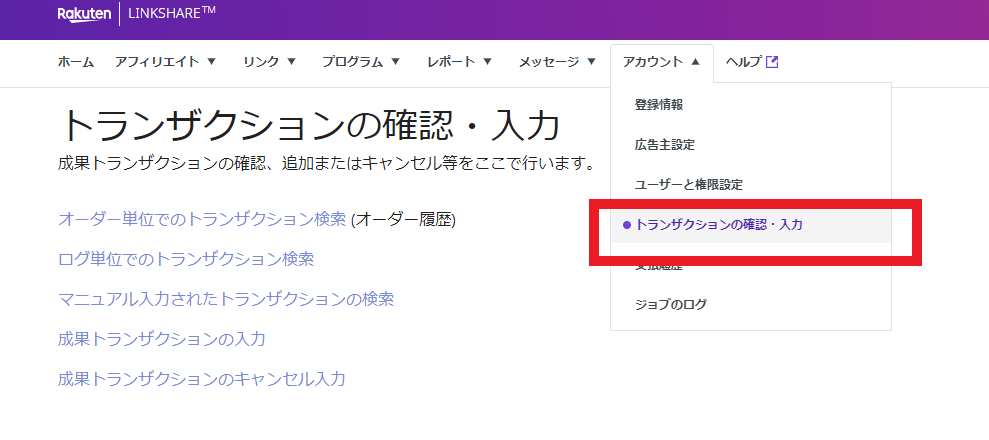Click the ログ単位でのトランザクション検索 link
This screenshot has width=989, height=440.
[x=186, y=259]
